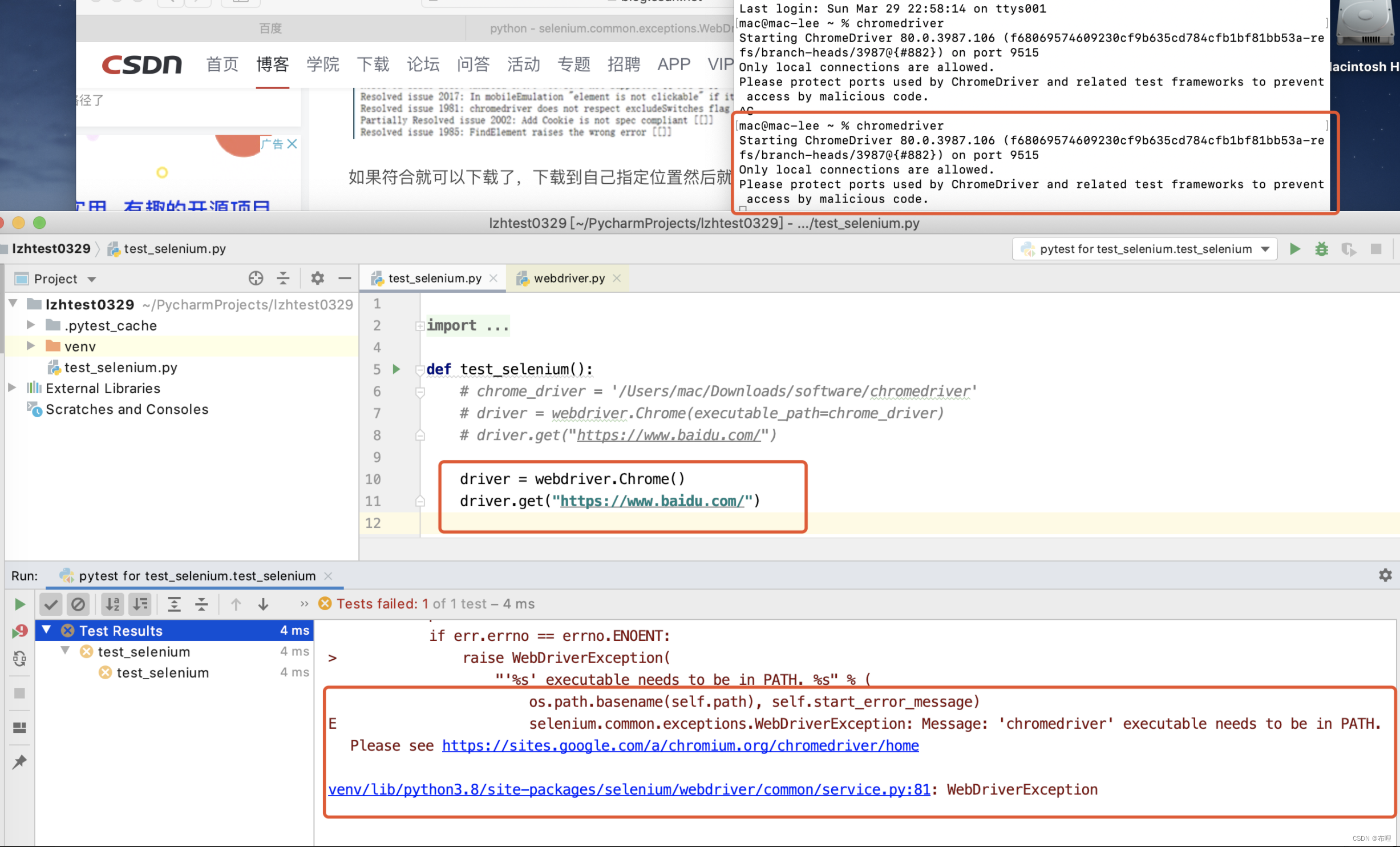Toggle sort tests alphabetically
Viewport: 1400px width, 847px height.
click(112, 604)
